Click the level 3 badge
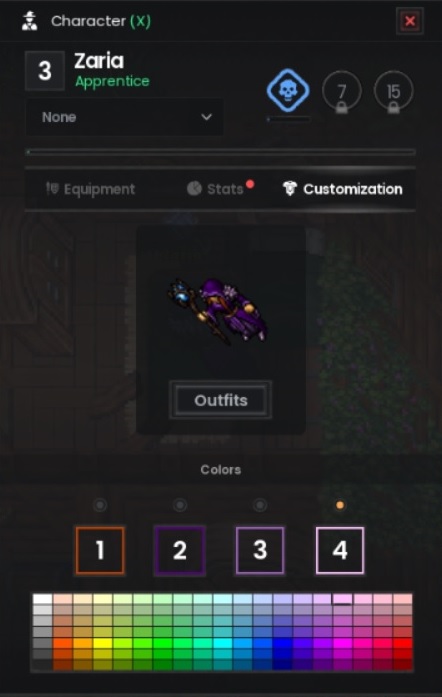Image resolution: width=442 pixels, height=697 pixels. click(45, 71)
